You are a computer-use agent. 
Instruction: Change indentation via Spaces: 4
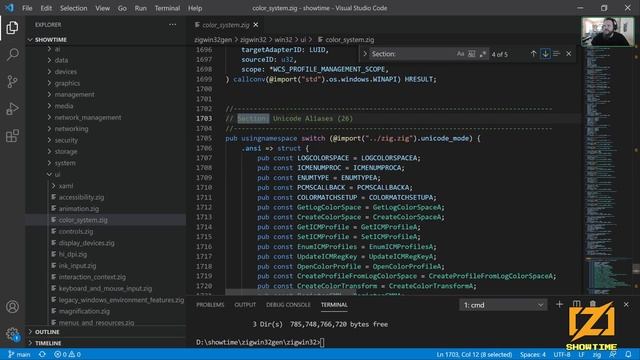533,354
